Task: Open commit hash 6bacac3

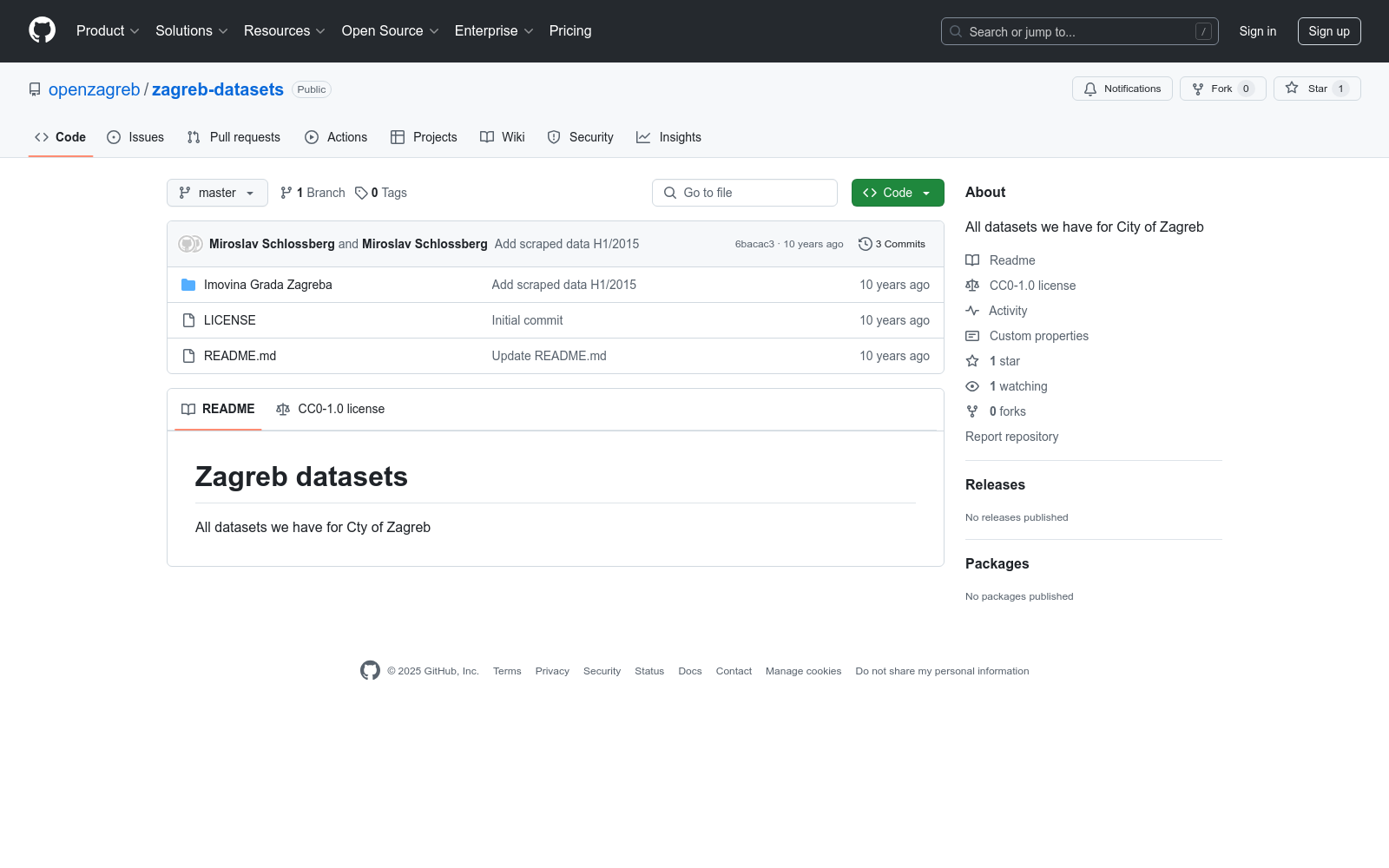Action: (x=754, y=244)
